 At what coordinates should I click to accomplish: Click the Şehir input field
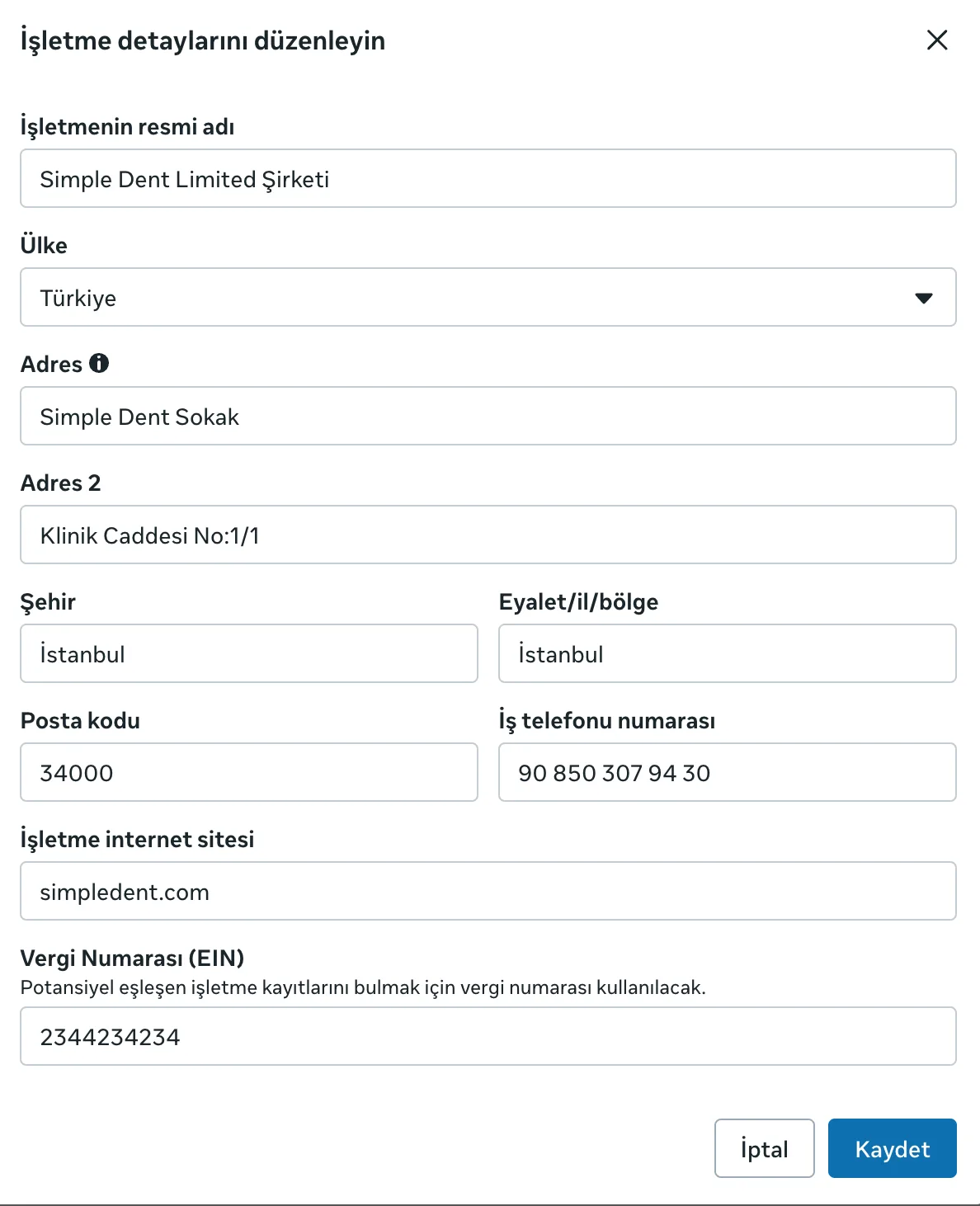click(249, 653)
